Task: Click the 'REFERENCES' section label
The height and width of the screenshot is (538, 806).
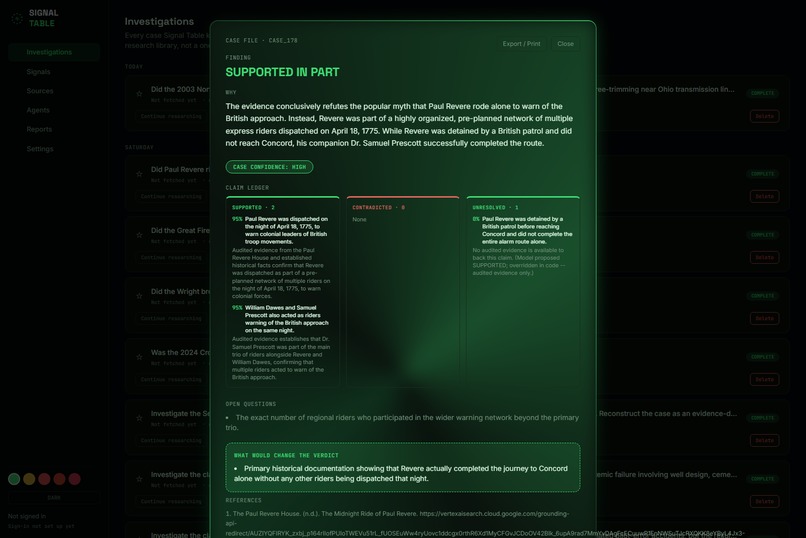Action: click(244, 500)
